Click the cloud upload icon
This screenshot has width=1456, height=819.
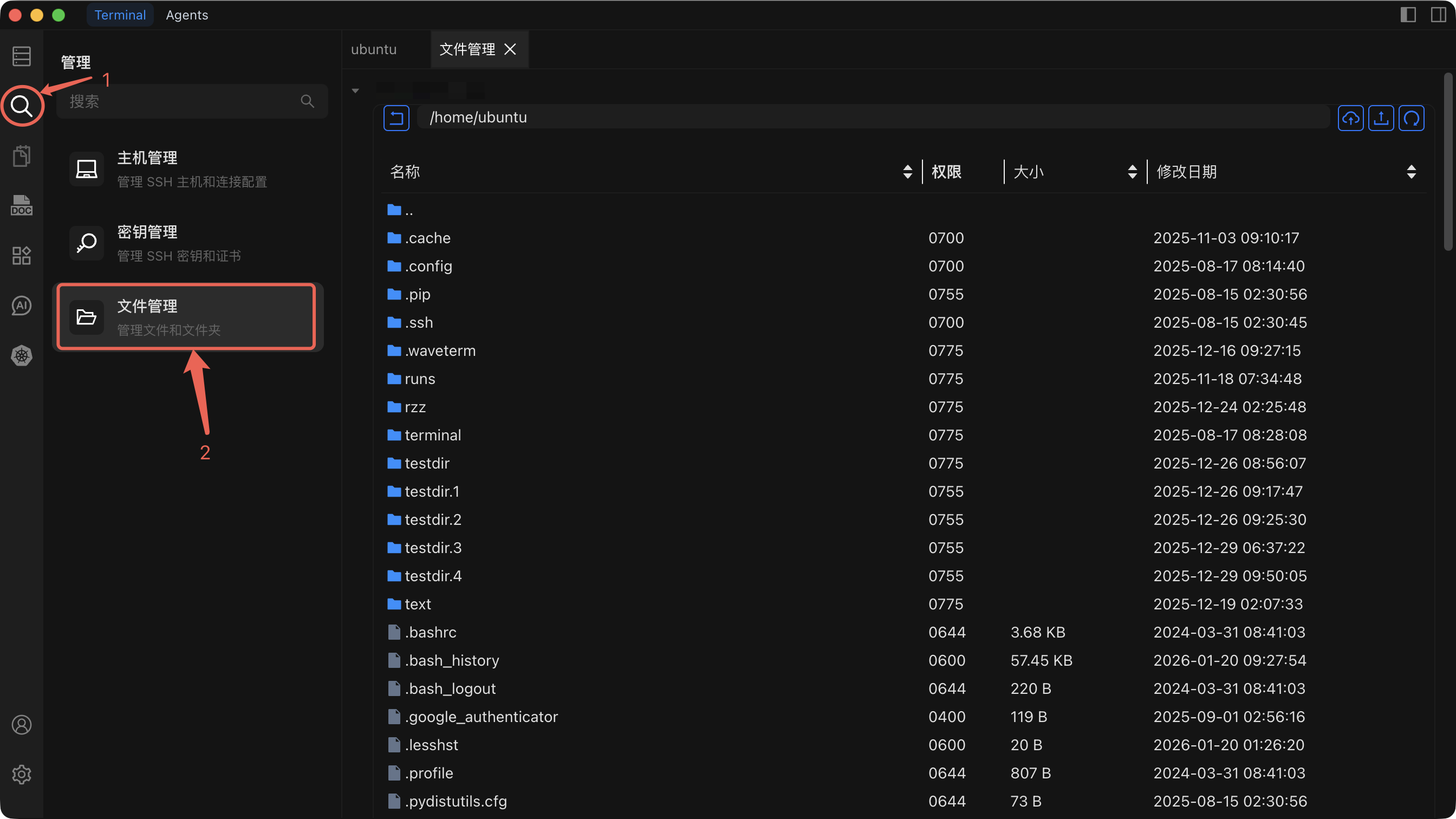[x=1350, y=118]
